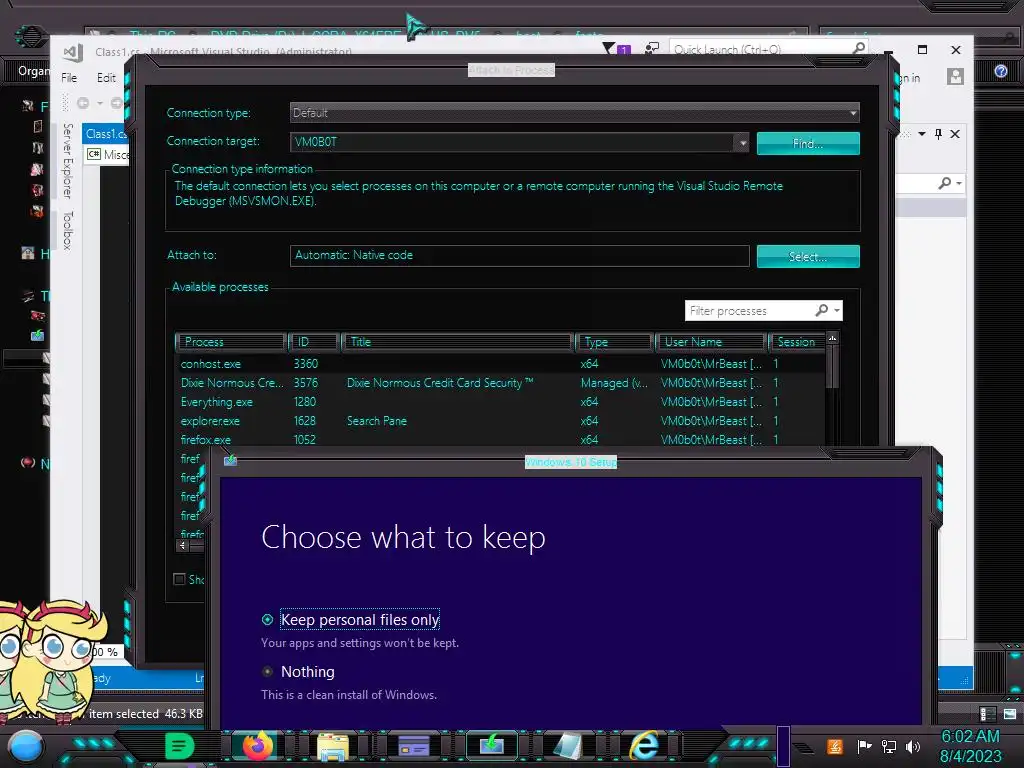This screenshot has height=768, width=1024.
Task: Click the search icon in Visual Studio side panel
Action: point(944,184)
